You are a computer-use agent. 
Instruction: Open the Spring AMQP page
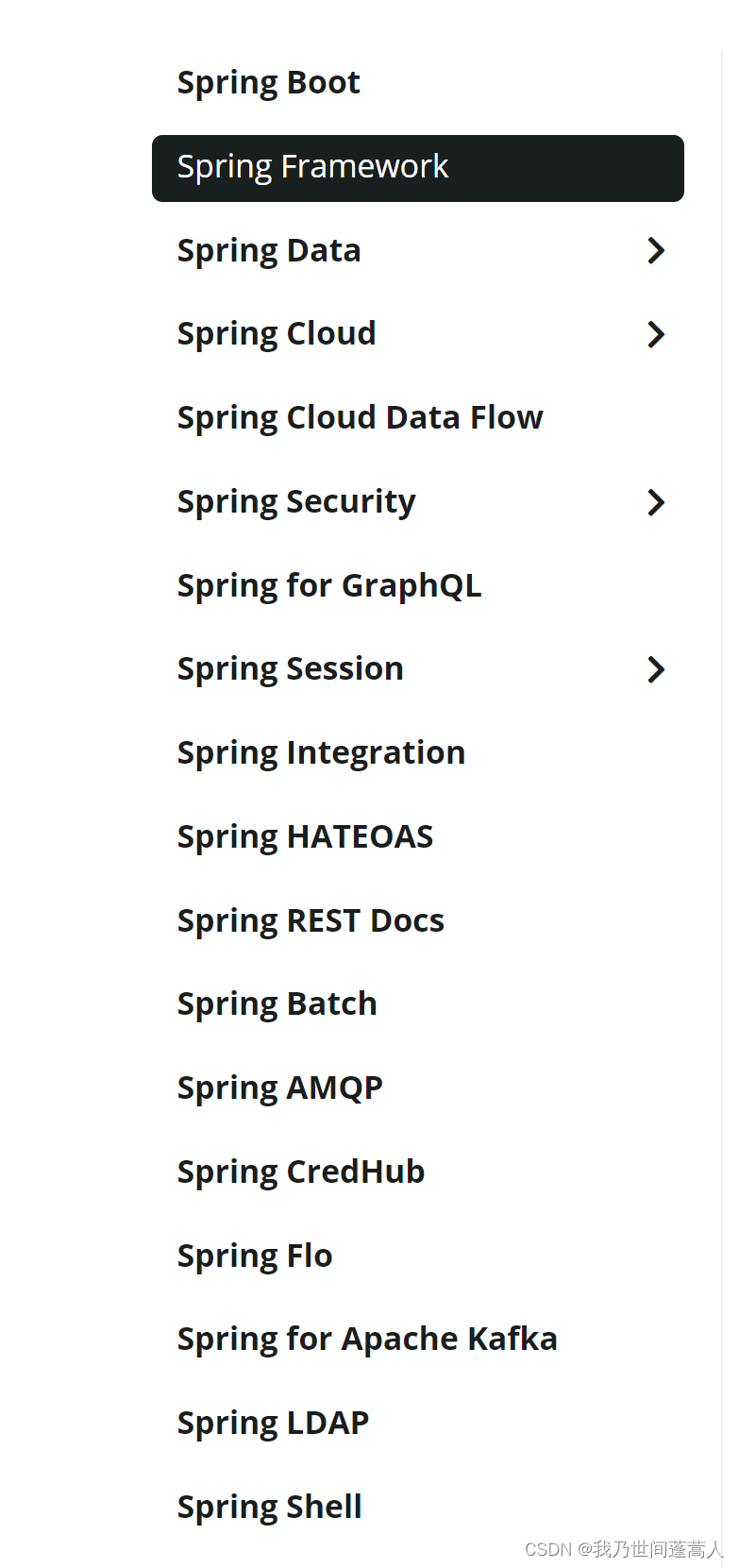point(279,1087)
